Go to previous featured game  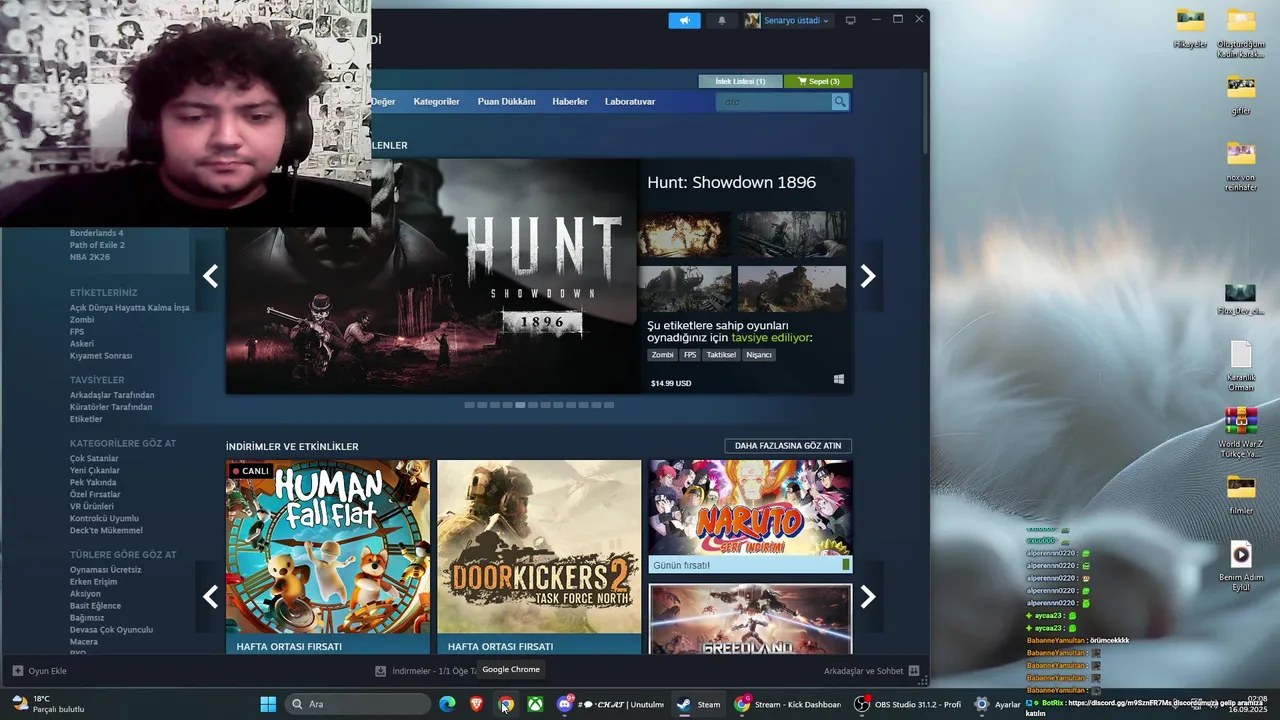click(210, 276)
